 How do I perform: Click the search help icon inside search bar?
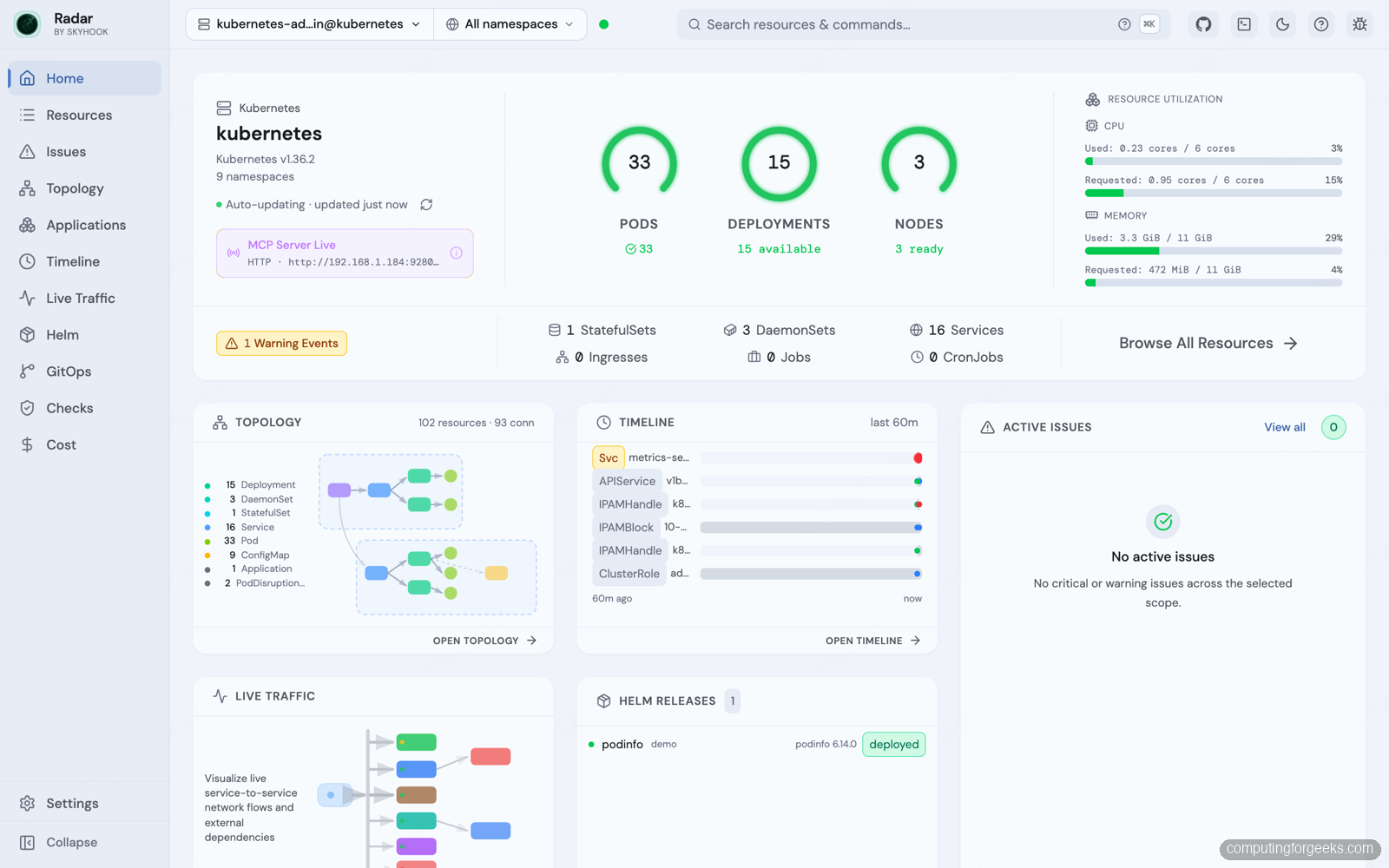[x=1124, y=24]
